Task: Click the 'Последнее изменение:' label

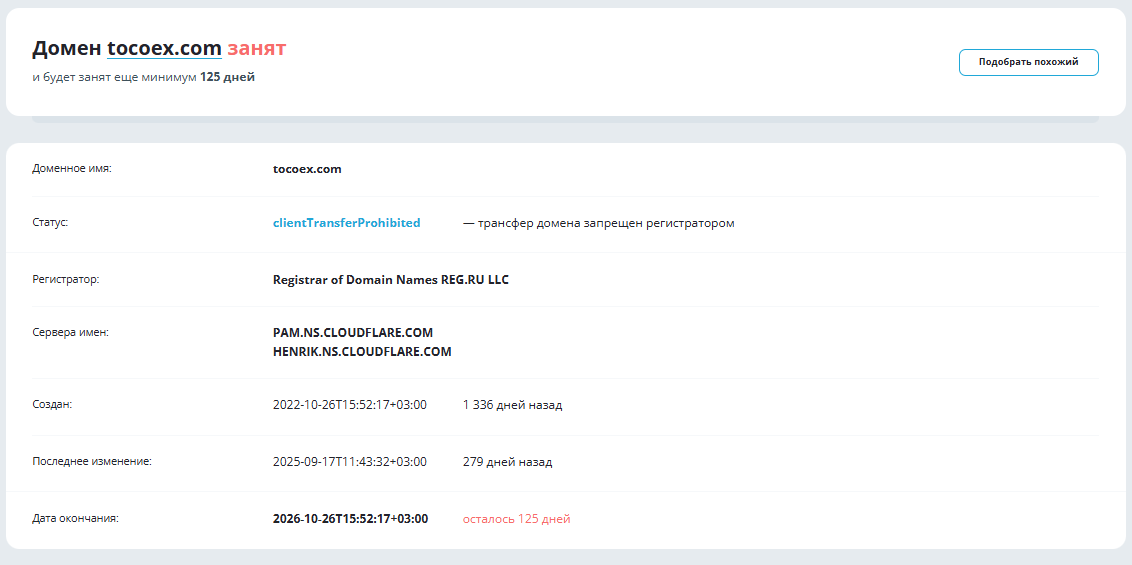Action: click(92, 461)
